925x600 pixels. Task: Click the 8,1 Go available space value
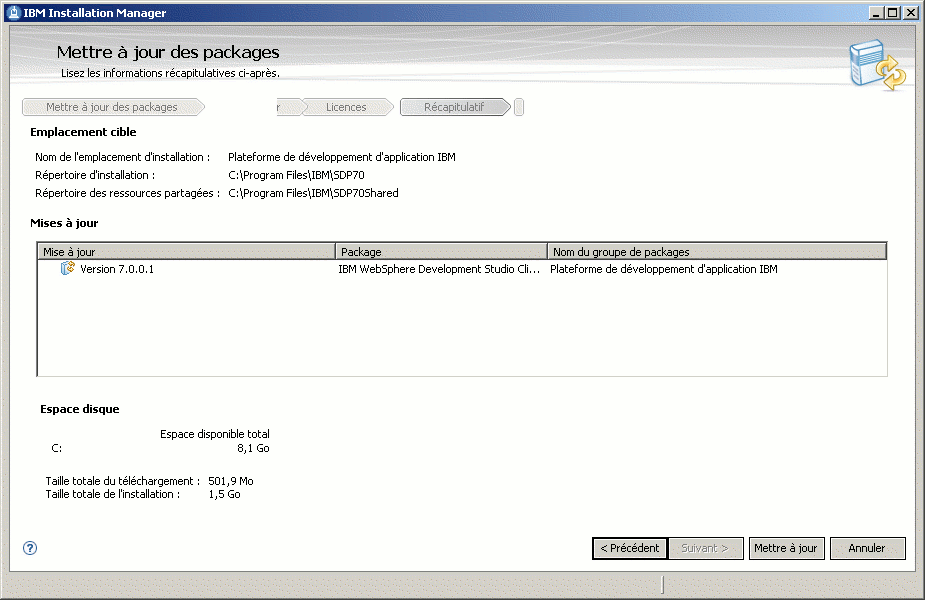coord(253,448)
